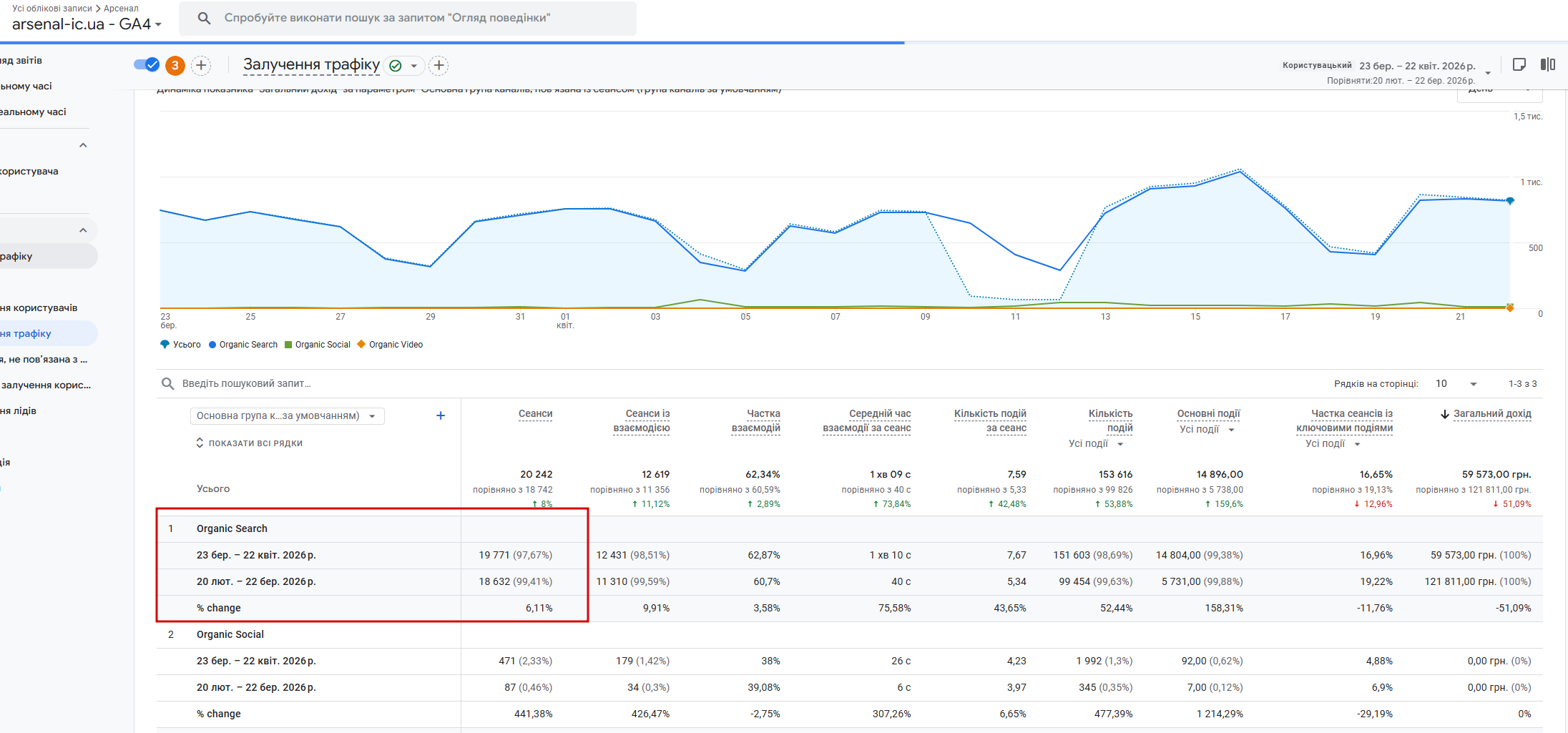Click the total sessions value 20 242

click(x=536, y=474)
